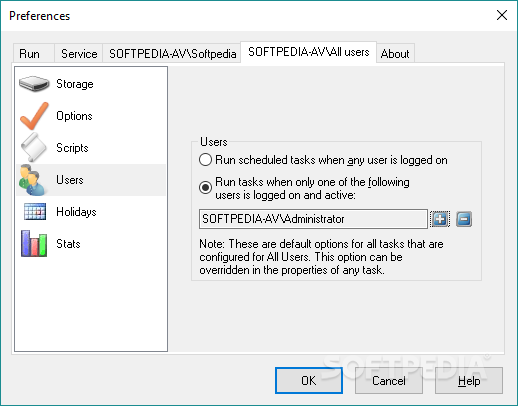Open the About tab
The height and width of the screenshot is (406, 518).
click(x=395, y=53)
